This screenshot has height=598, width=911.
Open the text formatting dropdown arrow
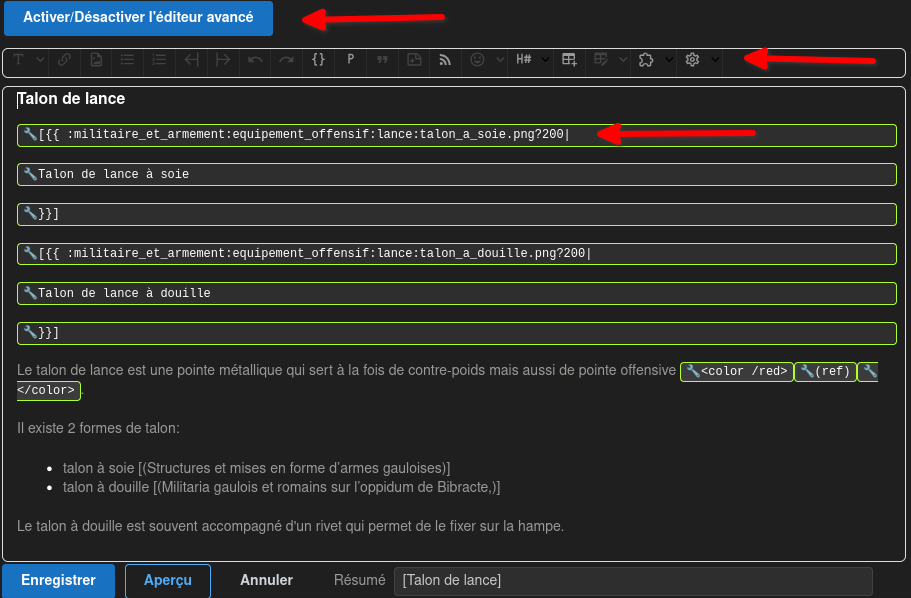pos(40,59)
